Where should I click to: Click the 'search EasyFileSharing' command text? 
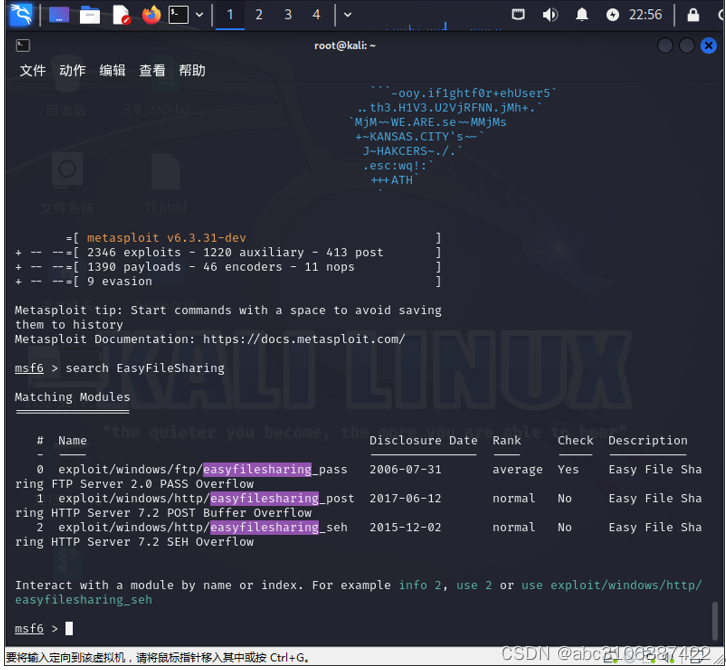[145, 368]
